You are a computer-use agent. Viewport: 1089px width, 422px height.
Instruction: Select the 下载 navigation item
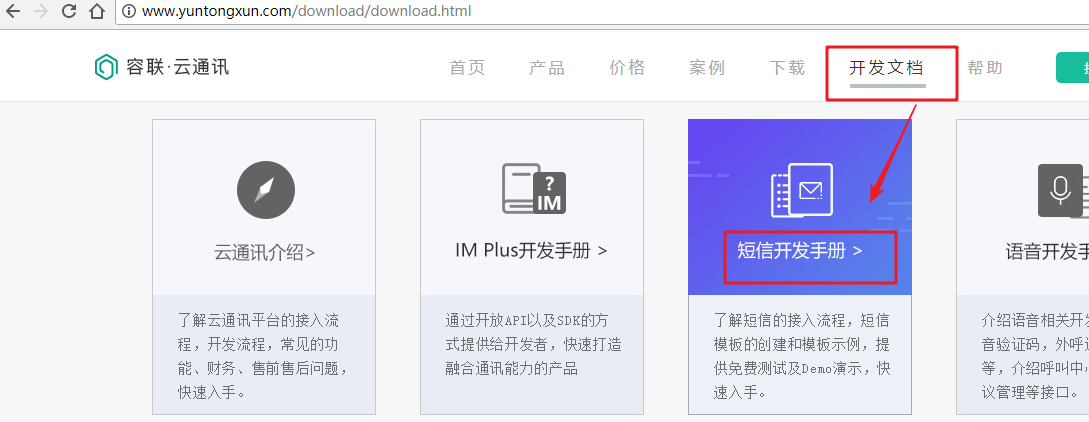coord(787,68)
